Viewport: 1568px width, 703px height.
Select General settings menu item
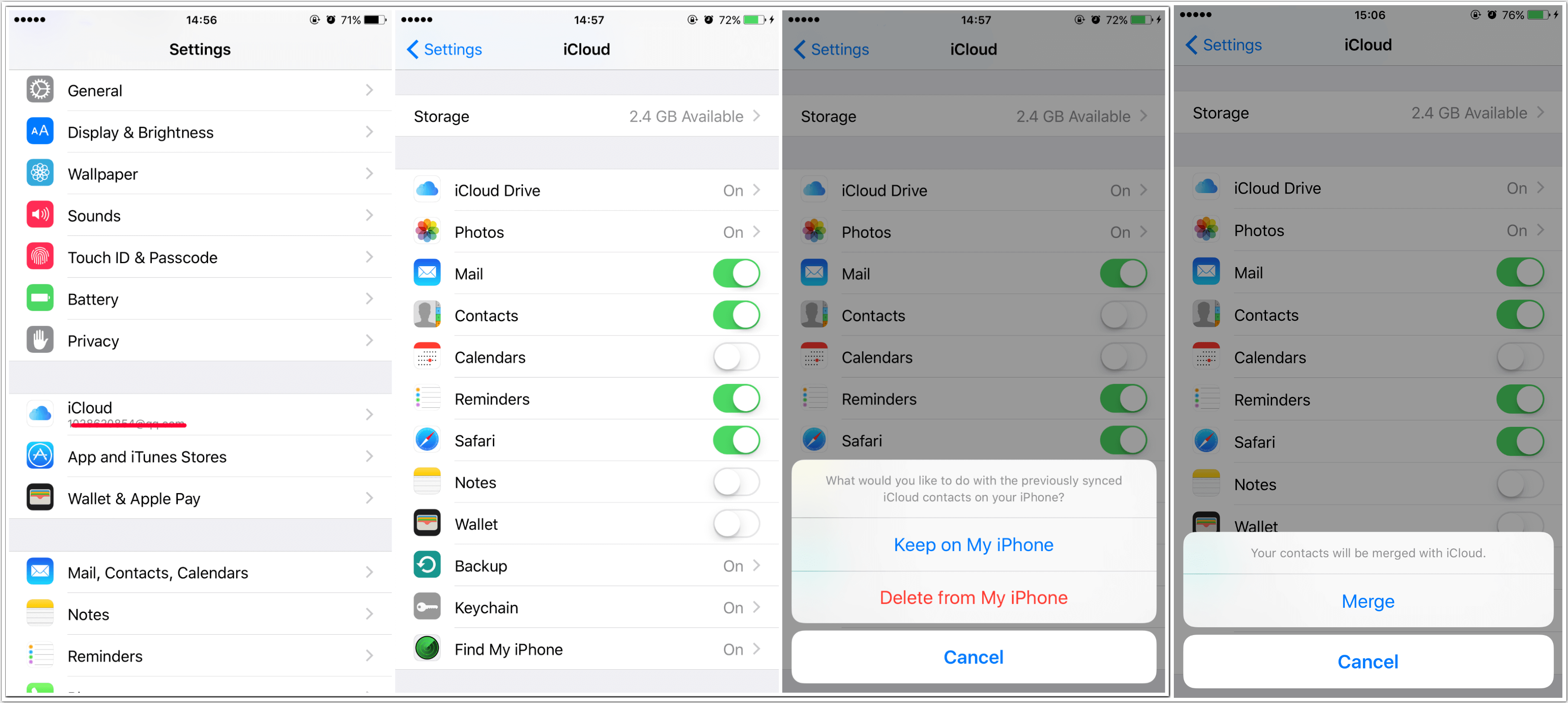coord(197,89)
